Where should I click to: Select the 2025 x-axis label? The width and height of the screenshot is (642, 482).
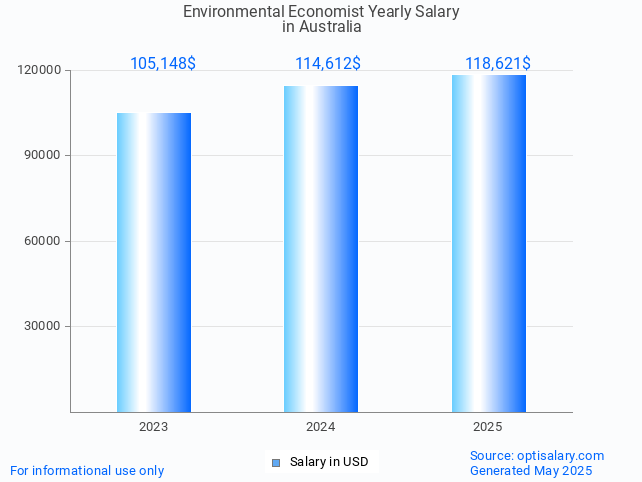coord(487,427)
